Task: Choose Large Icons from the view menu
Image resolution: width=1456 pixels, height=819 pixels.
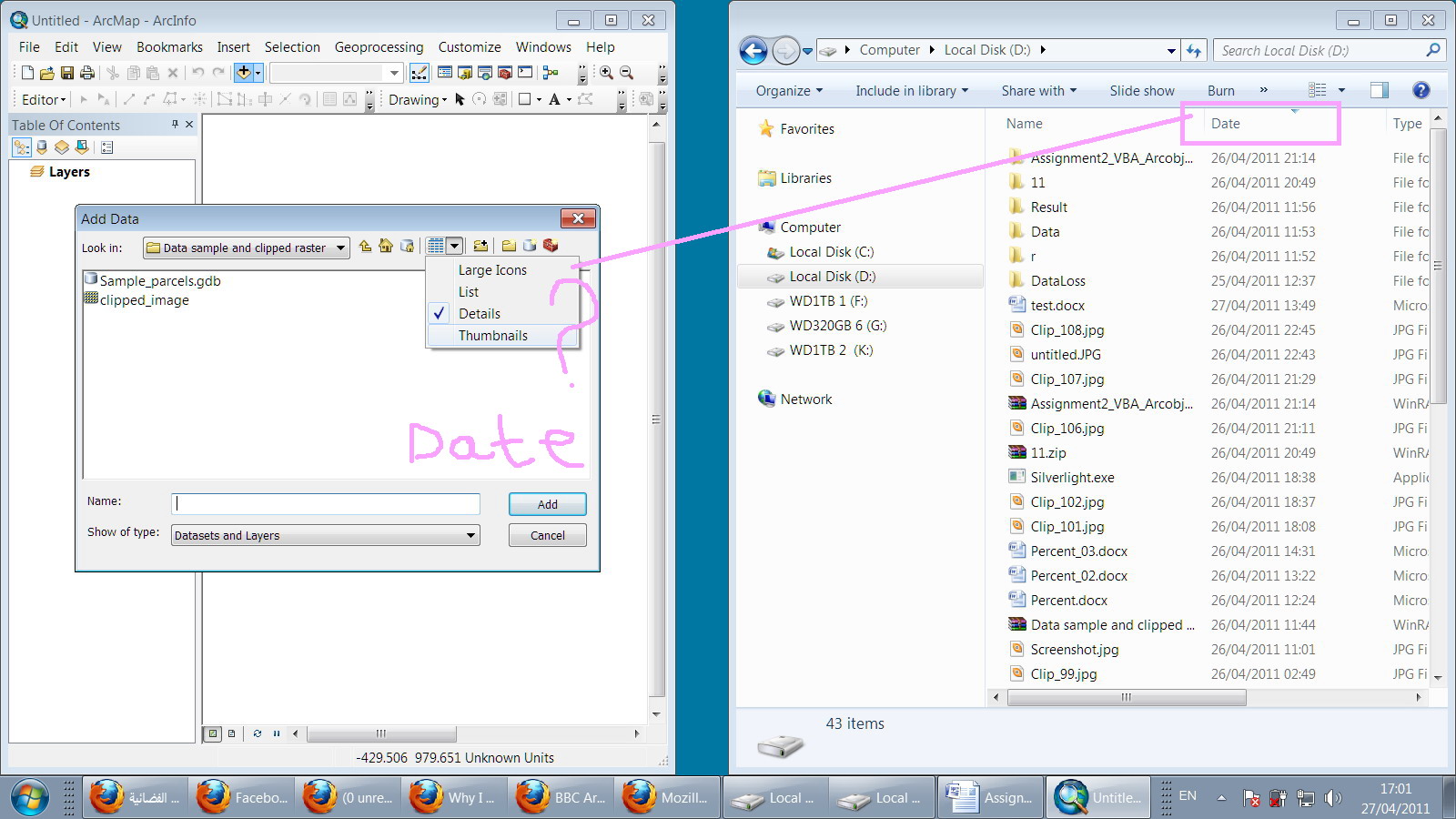Action: pos(503,269)
